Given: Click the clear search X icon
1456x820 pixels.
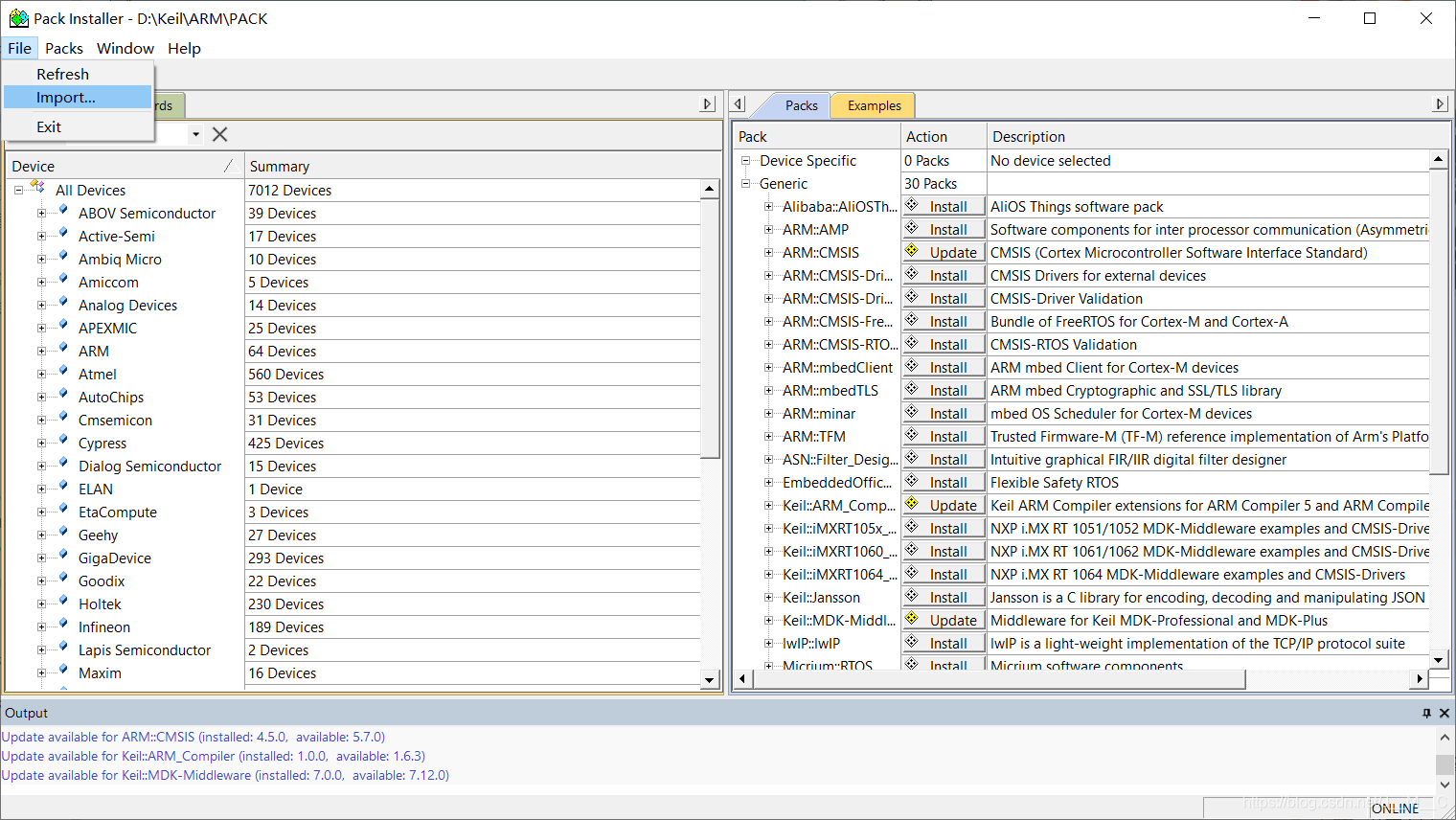Looking at the screenshot, I should pos(219,134).
